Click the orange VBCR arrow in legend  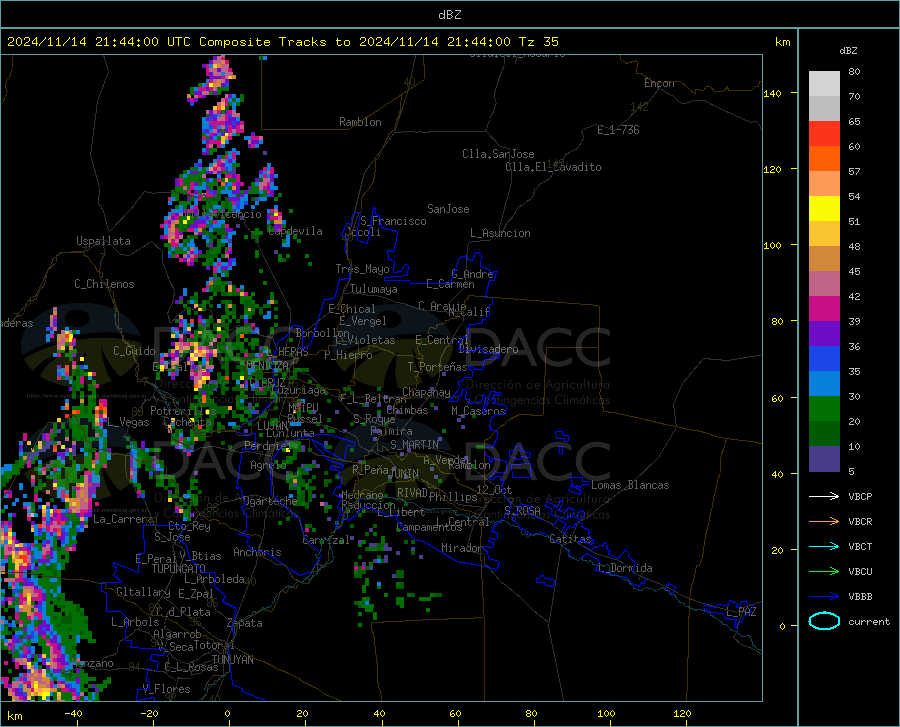coord(824,522)
